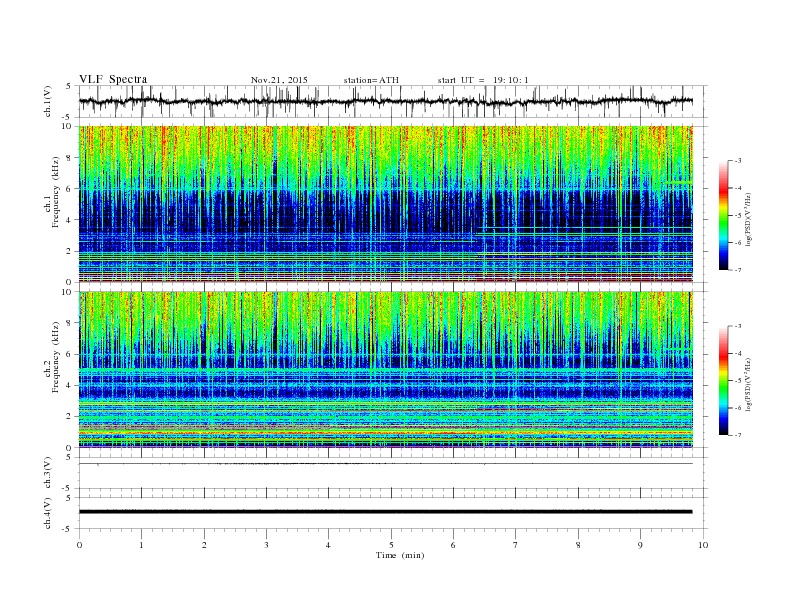Screen dimensions: 792x612
Task: Click the ch.4 voltage trace band
Action: click(x=385, y=512)
